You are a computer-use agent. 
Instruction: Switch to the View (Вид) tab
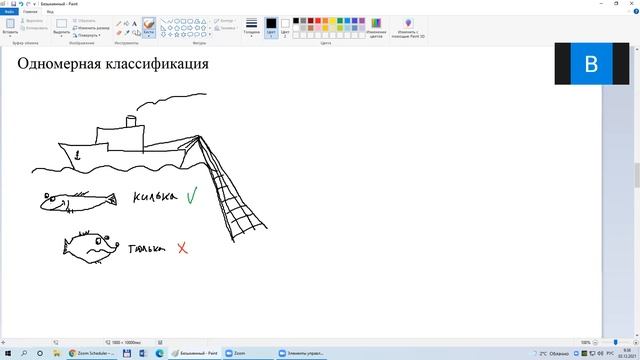(50, 12)
